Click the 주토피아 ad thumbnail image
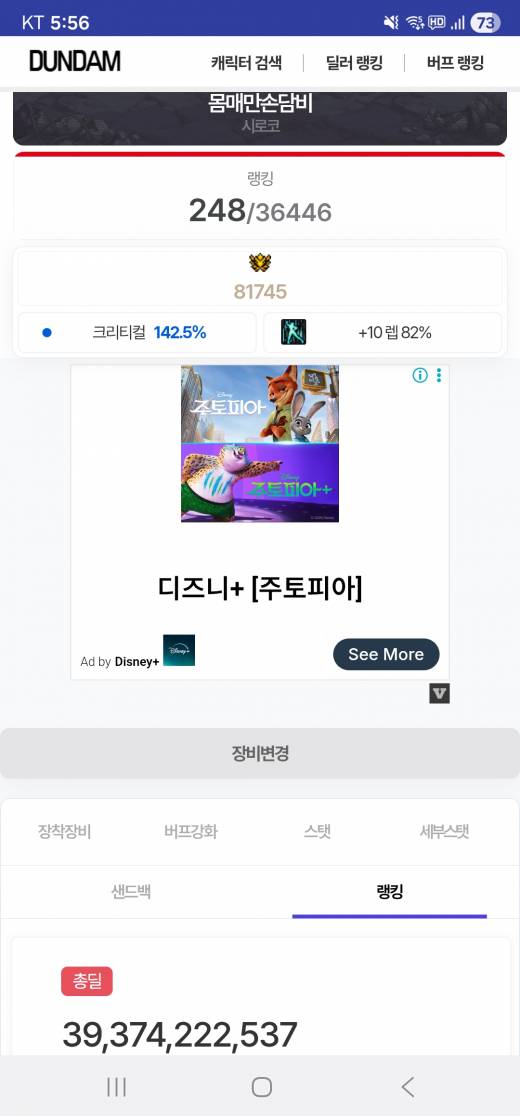The height and width of the screenshot is (1116, 520). coord(260,443)
